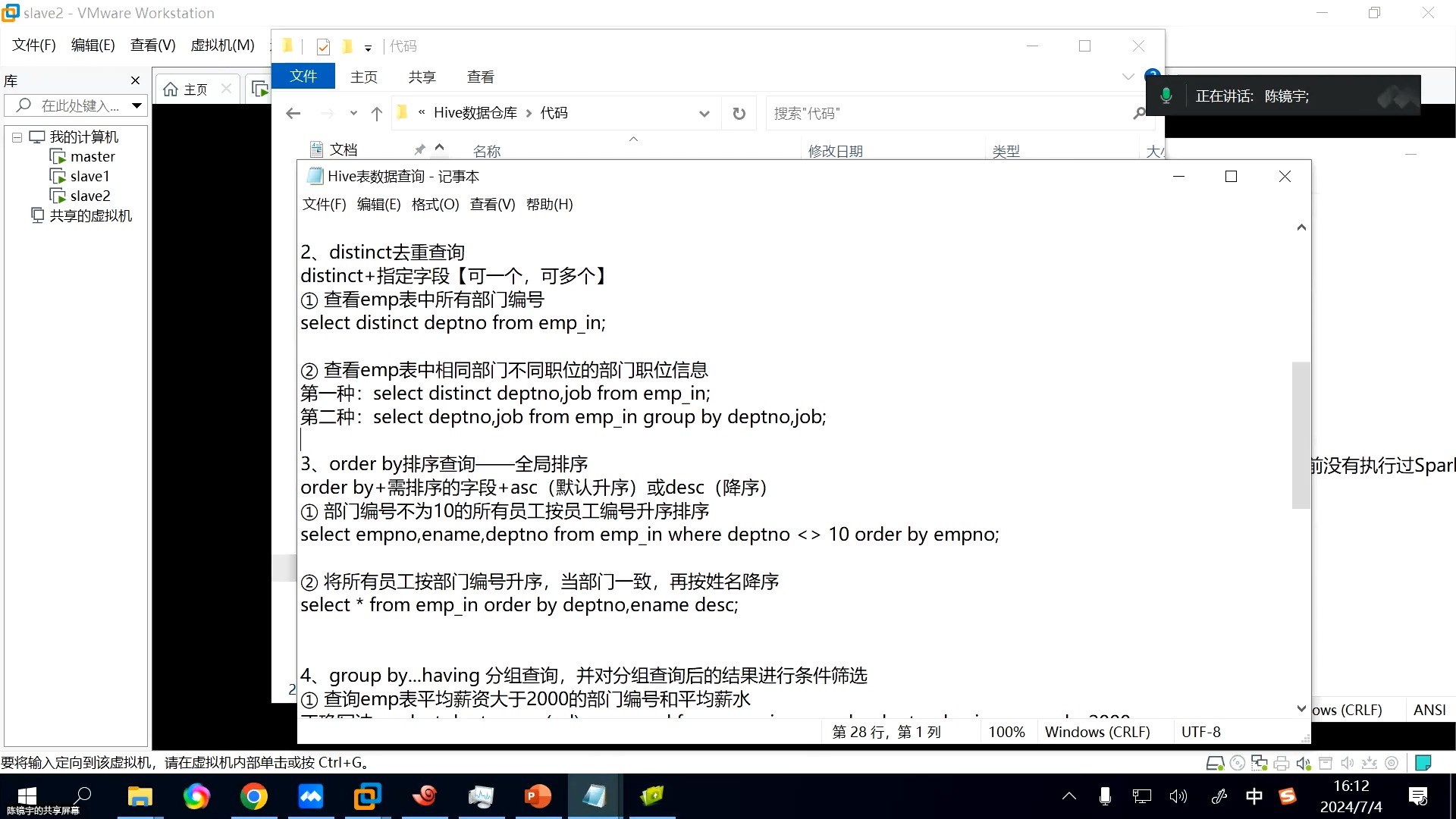Switch to VMware Workstation taskbar icon
1456x819 pixels.
tap(367, 796)
